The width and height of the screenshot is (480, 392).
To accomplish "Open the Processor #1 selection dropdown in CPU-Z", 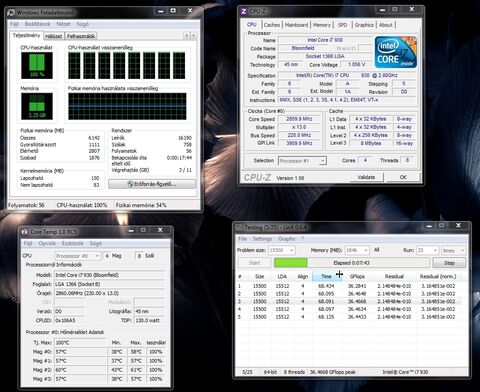I will point(302,161).
